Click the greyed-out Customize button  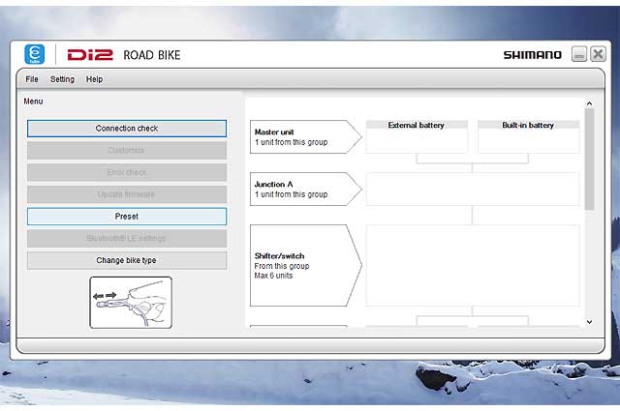(127, 151)
